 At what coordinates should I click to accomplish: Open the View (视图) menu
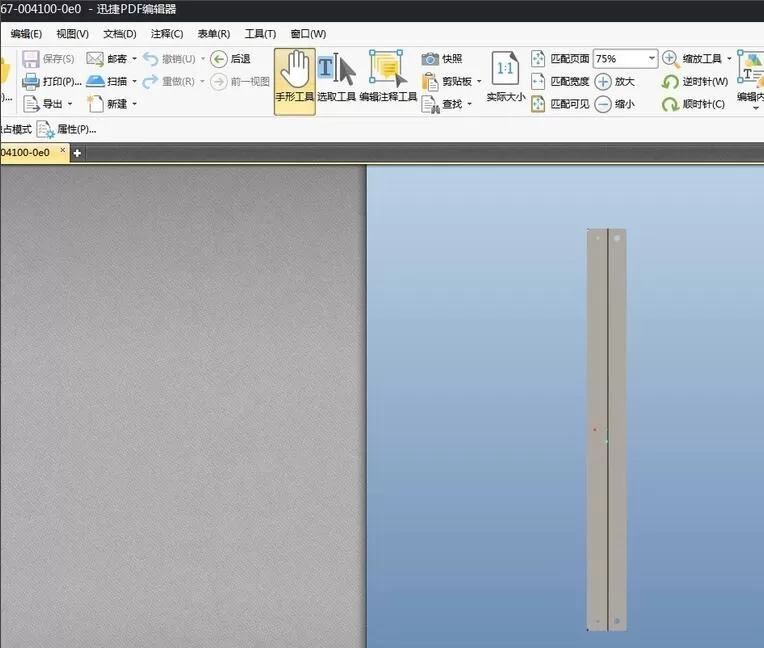(73, 34)
